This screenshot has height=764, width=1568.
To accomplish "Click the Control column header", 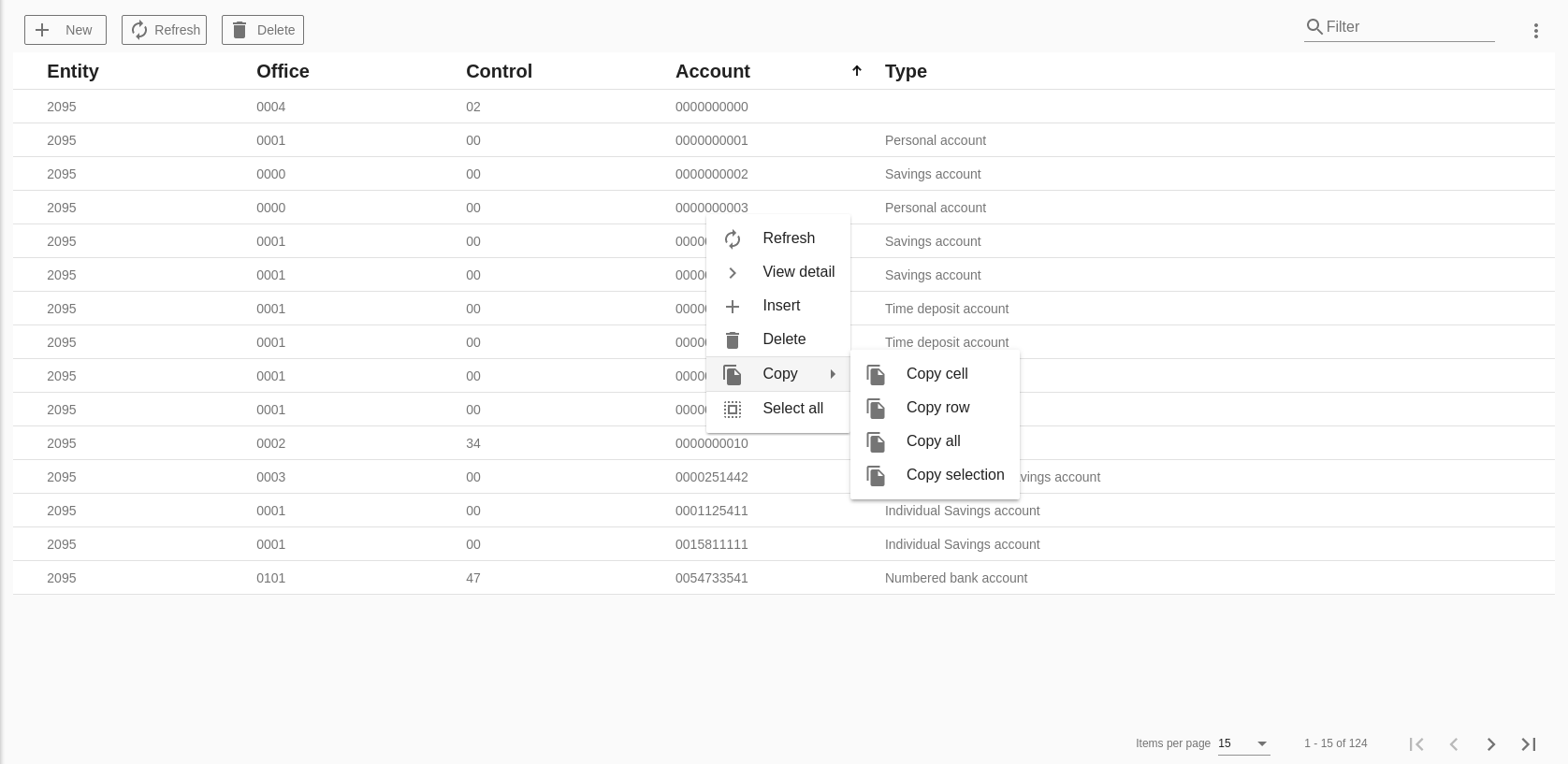I will (499, 71).
